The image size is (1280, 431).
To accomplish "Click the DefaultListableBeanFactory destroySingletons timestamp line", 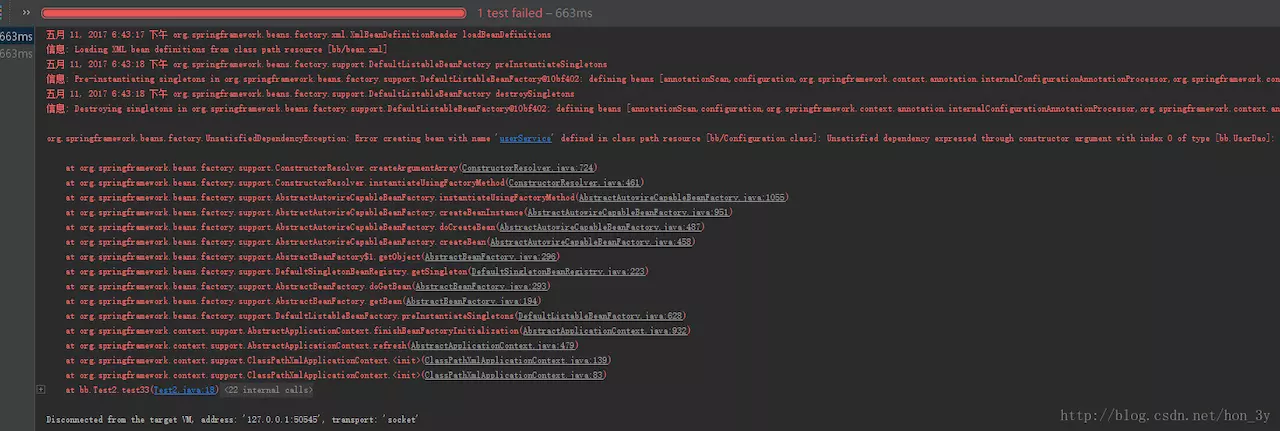I will [310, 93].
